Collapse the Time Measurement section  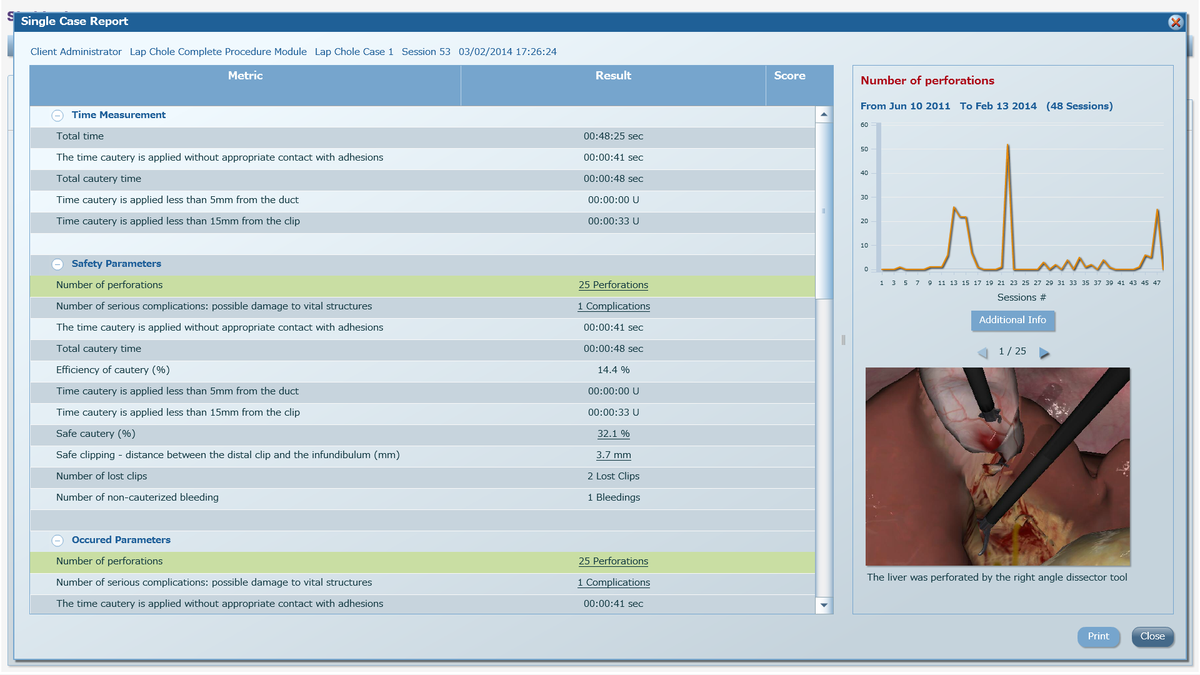58,115
